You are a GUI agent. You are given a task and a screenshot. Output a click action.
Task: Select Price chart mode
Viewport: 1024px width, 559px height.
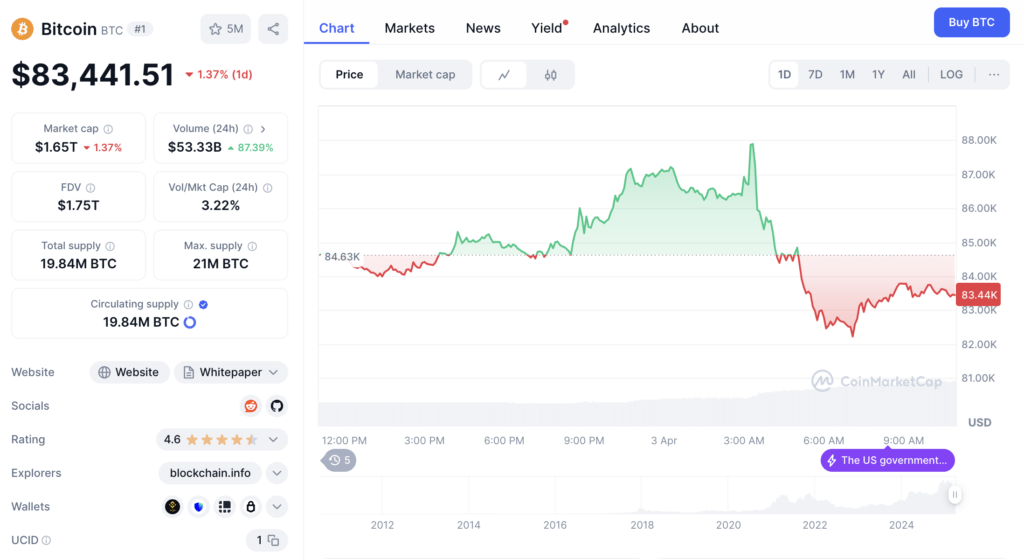coord(349,74)
